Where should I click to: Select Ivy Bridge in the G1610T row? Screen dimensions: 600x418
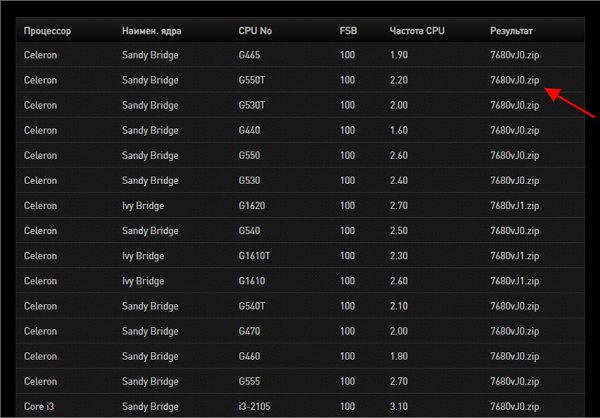(x=143, y=256)
